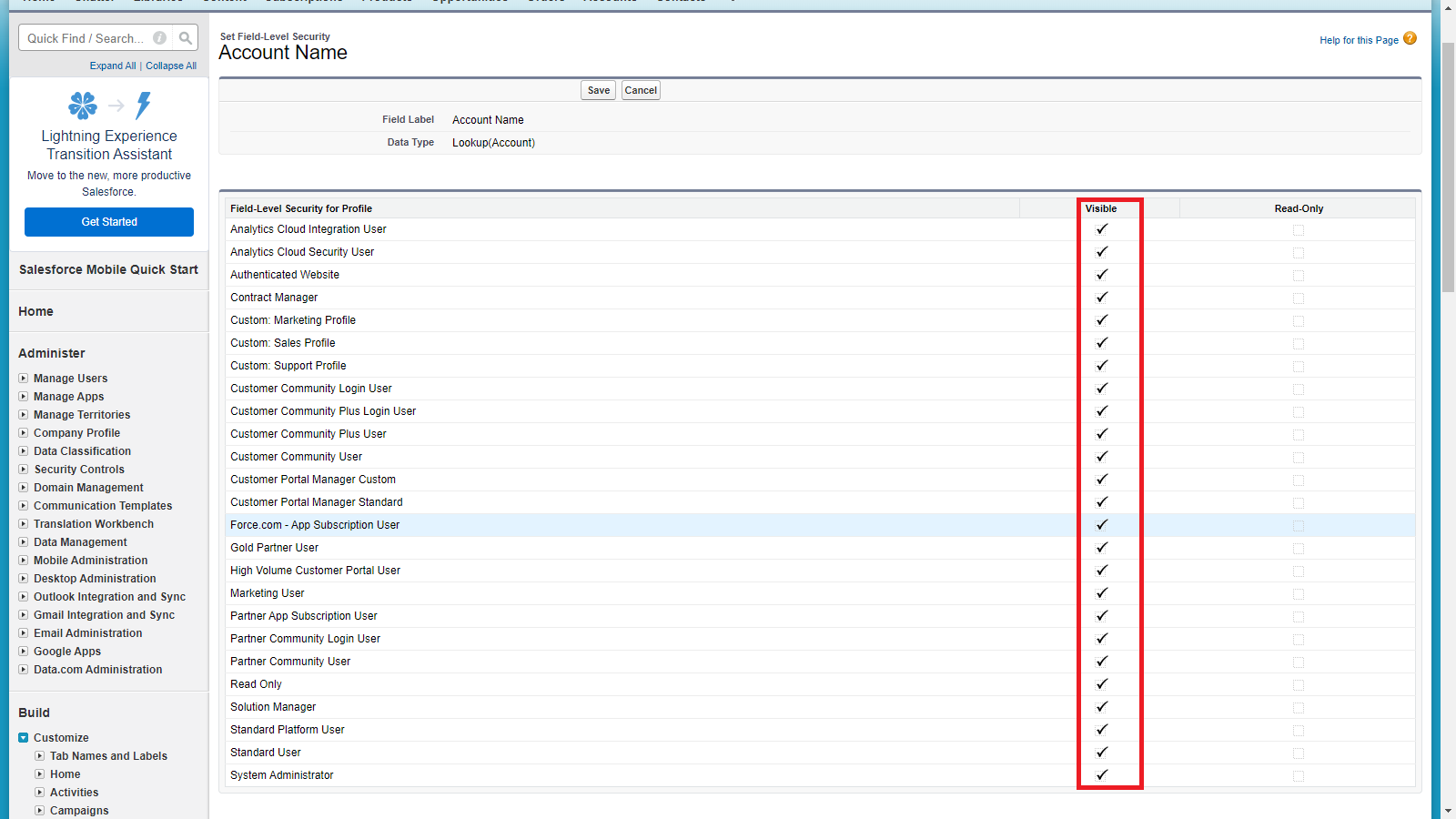The width and height of the screenshot is (1456, 819).
Task: Save the field-level security settings
Action: 599,90
